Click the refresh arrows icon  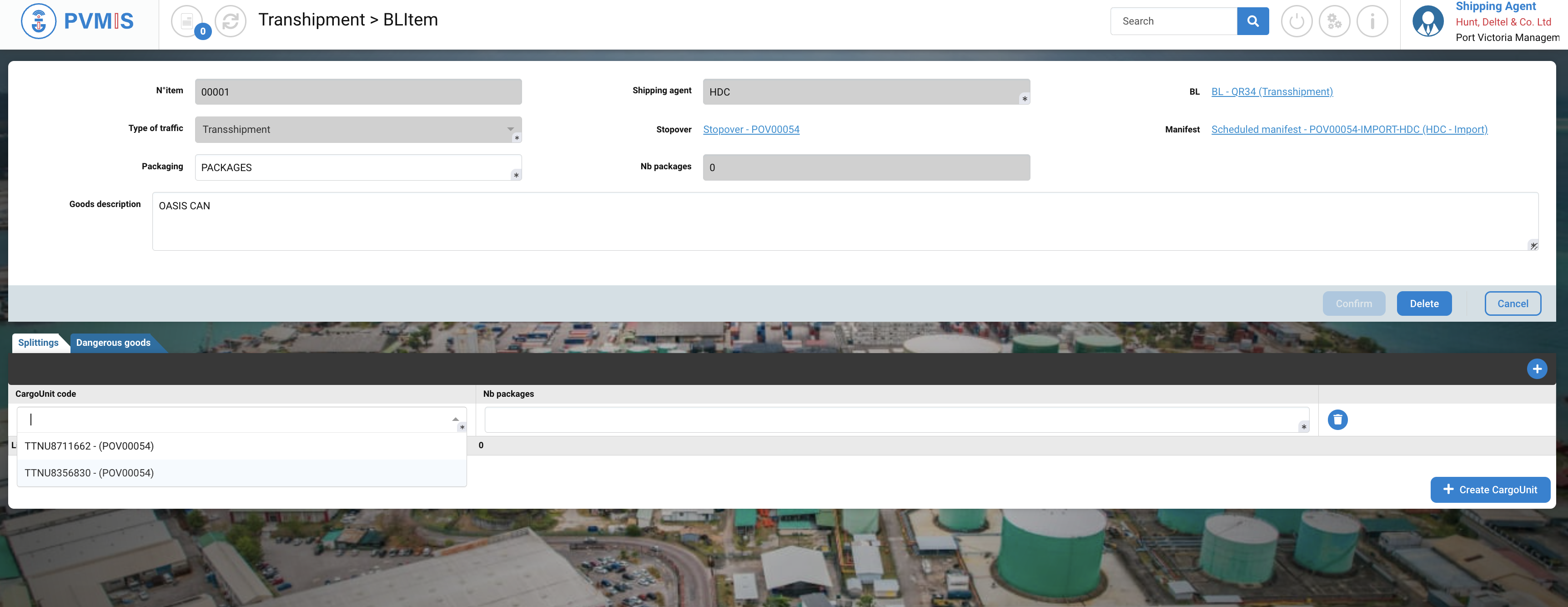coord(231,21)
